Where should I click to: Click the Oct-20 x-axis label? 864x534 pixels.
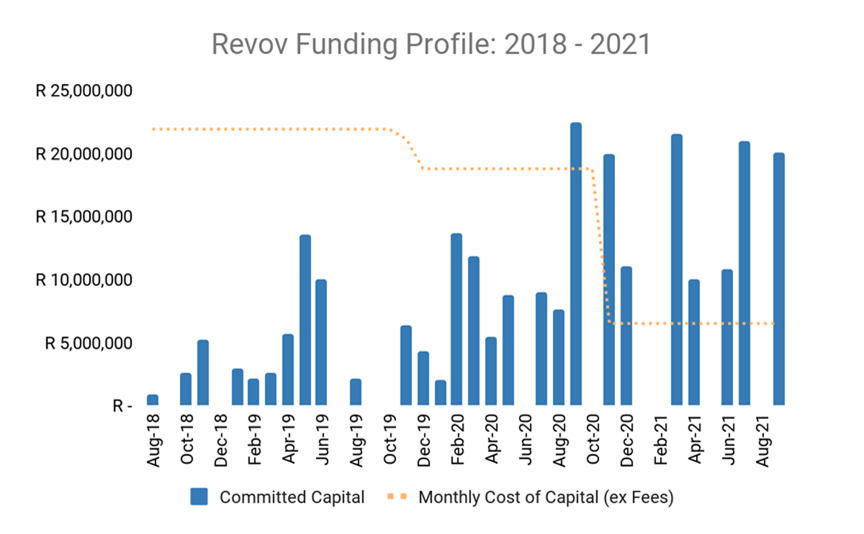(593, 439)
